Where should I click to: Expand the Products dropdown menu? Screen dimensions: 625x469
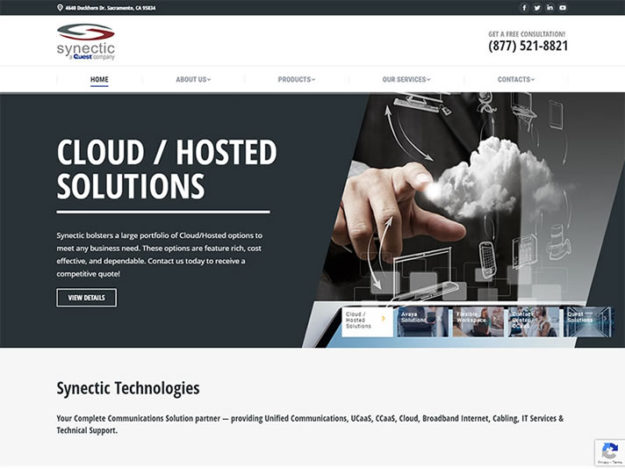pyautogui.click(x=296, y=79)
